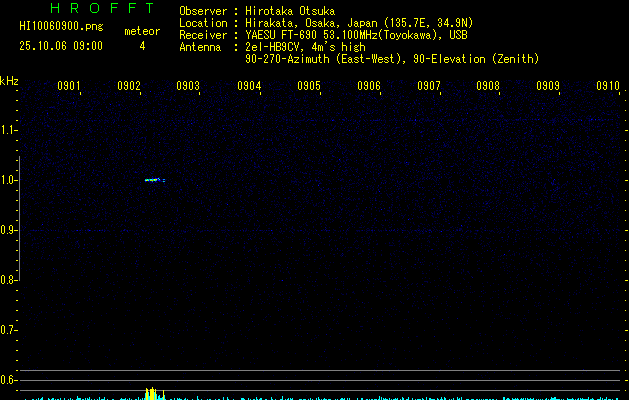Select the 0910 time marker

[x=608, y=87]
